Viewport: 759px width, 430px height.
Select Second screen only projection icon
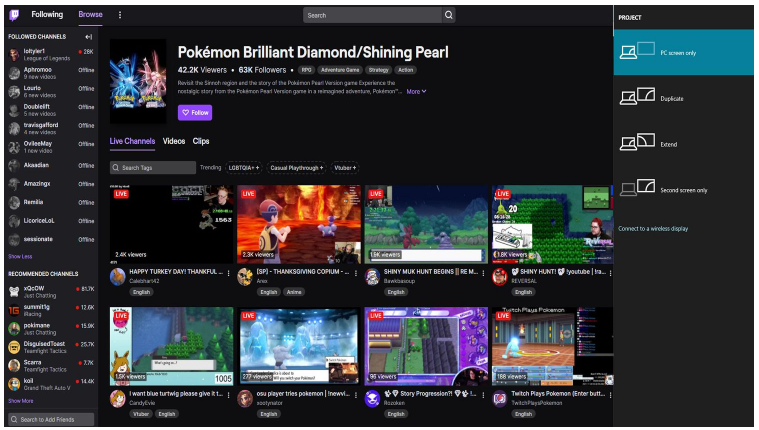coord(637,187)
